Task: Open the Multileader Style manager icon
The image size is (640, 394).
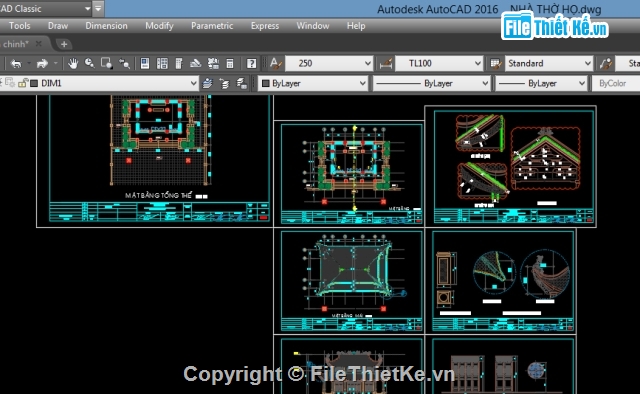Action: coord(606,63)
